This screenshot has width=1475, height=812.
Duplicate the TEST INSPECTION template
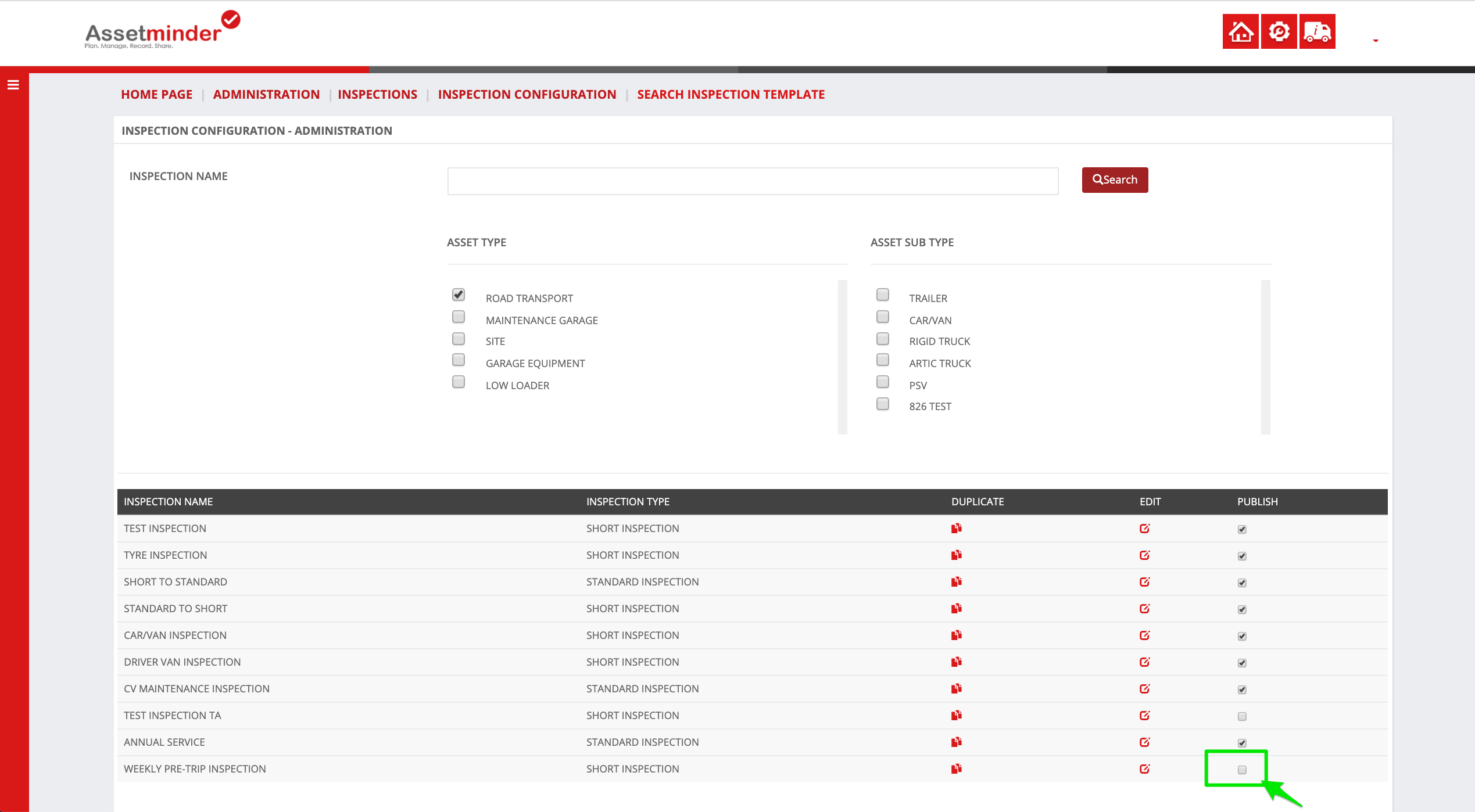(x=957, y=528)
